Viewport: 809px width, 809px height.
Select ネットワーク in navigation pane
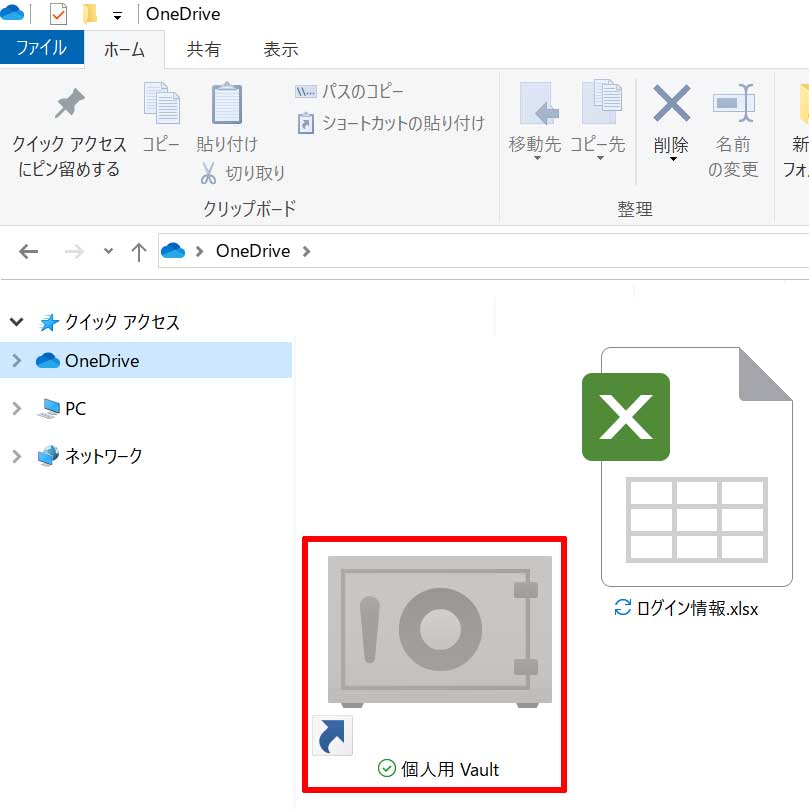pyautogui.click(x=90, y=456)
